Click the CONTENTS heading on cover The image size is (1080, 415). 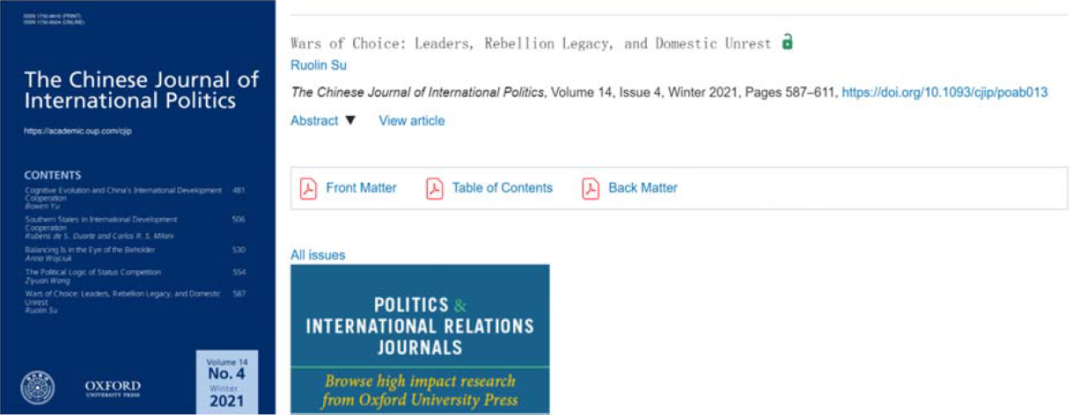pos(52,175)
